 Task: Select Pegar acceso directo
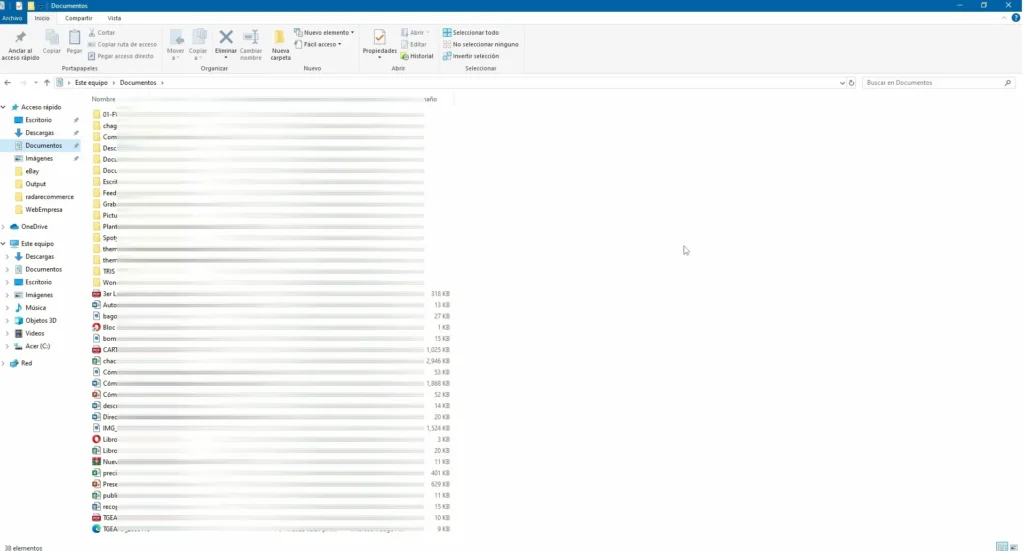(x=121, y=56)
